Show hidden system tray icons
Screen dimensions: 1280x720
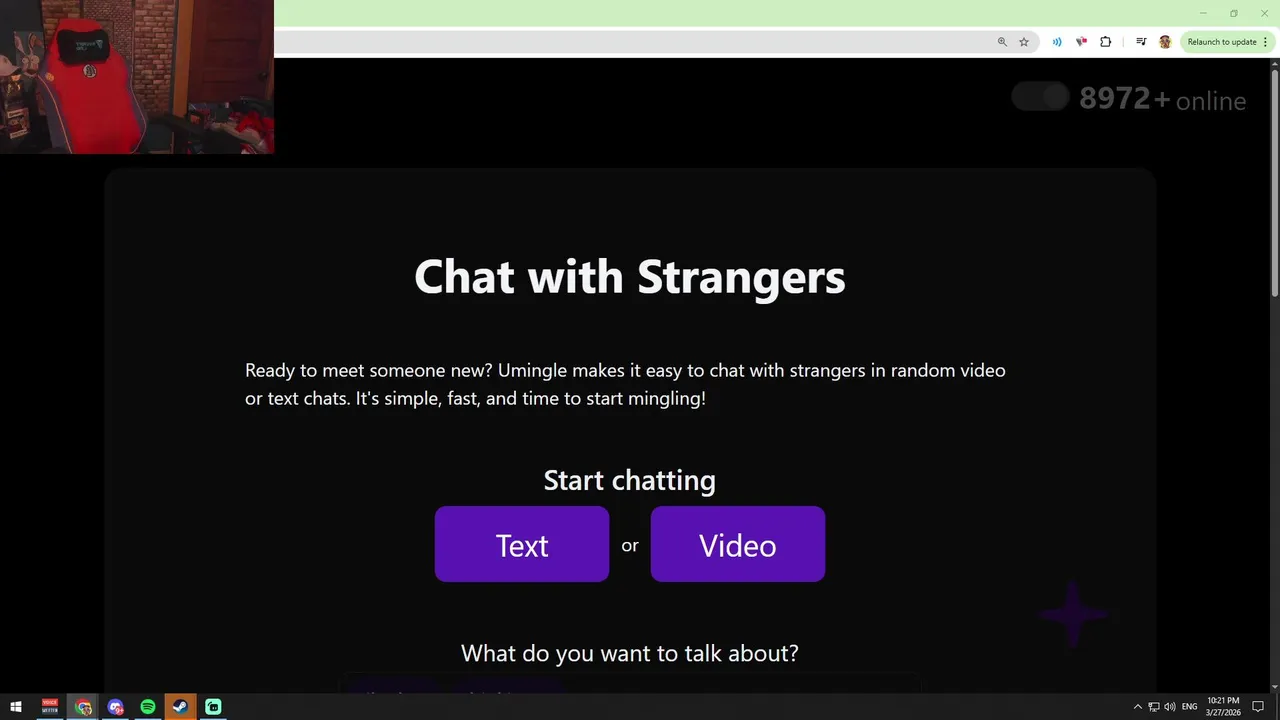(1137, 707)
